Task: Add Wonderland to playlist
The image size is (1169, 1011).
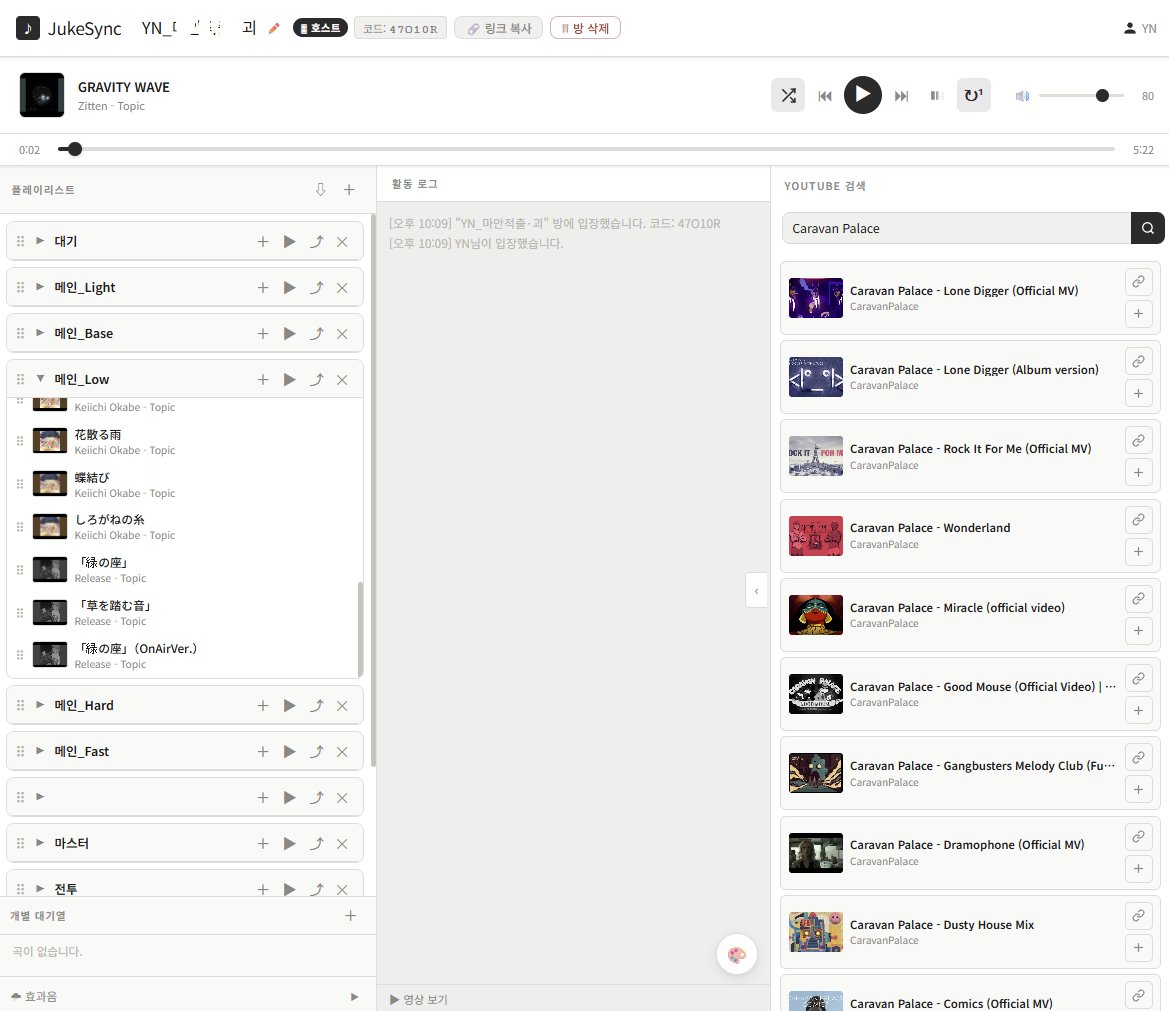Action: [x=1138, y=552]
